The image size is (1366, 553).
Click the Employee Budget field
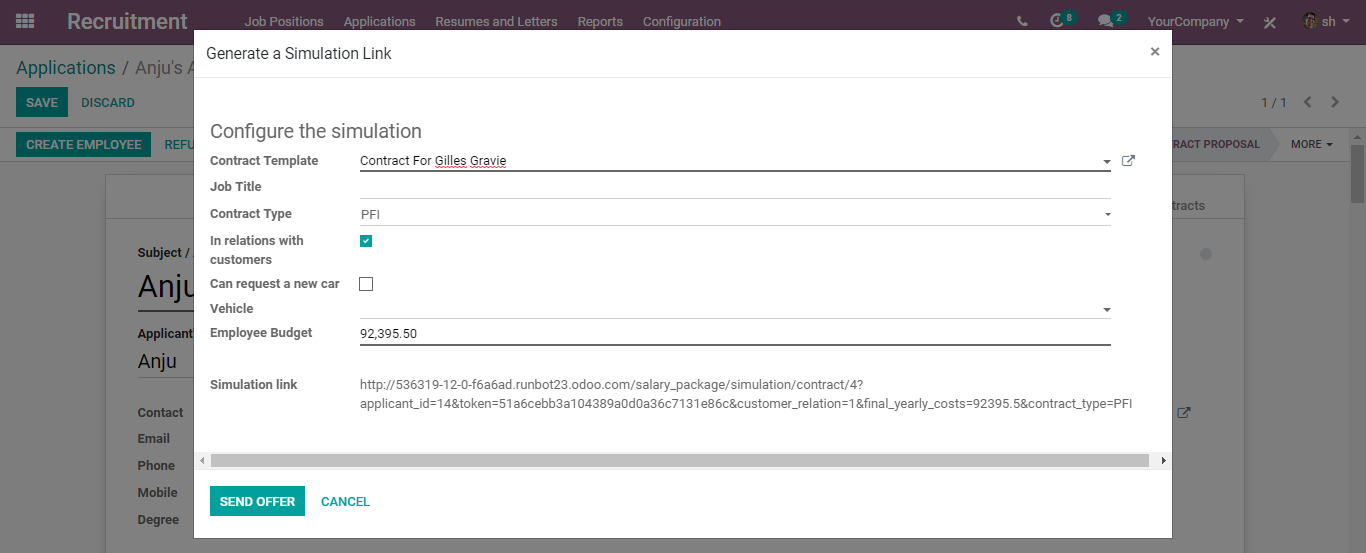coord(735,334)
